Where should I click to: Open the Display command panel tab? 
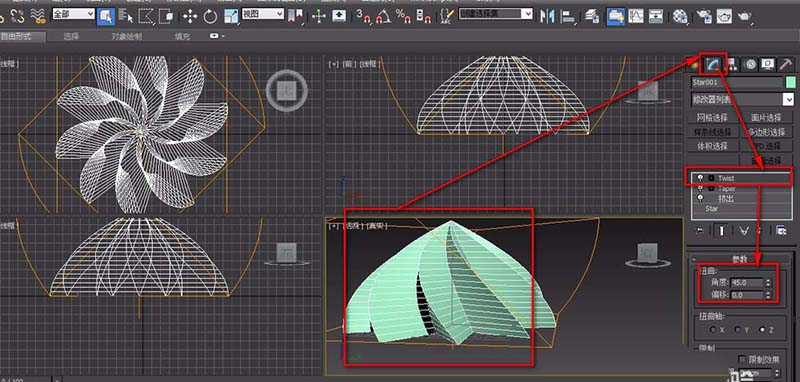coord(767,64)
